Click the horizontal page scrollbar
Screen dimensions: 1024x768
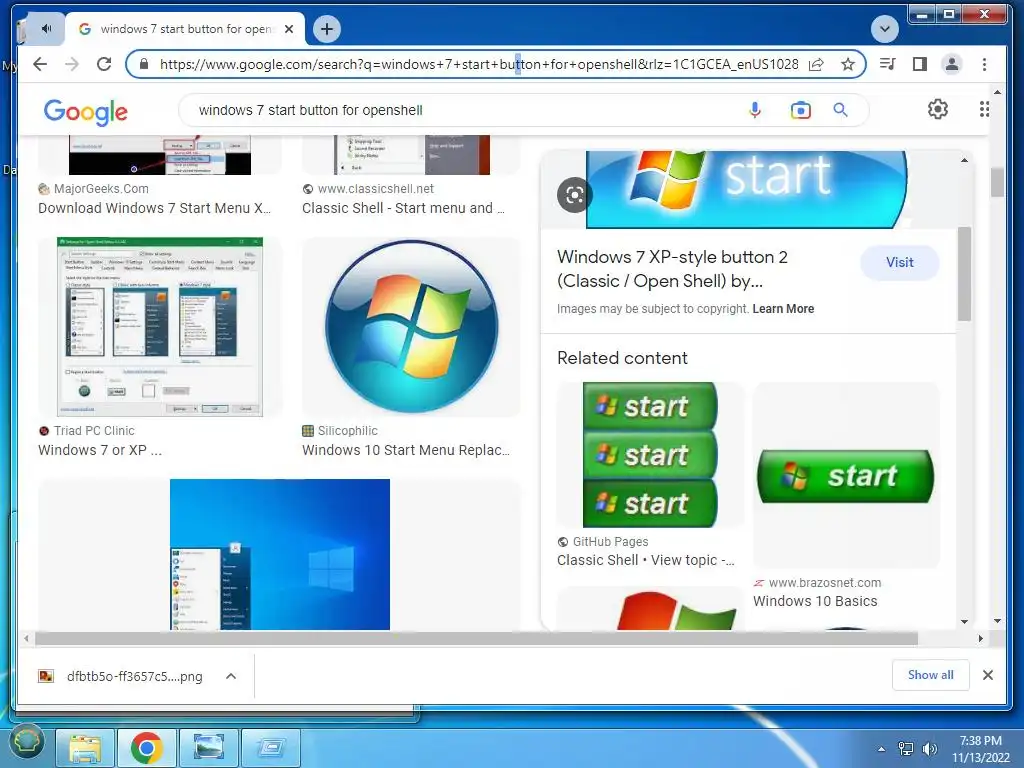476,639
